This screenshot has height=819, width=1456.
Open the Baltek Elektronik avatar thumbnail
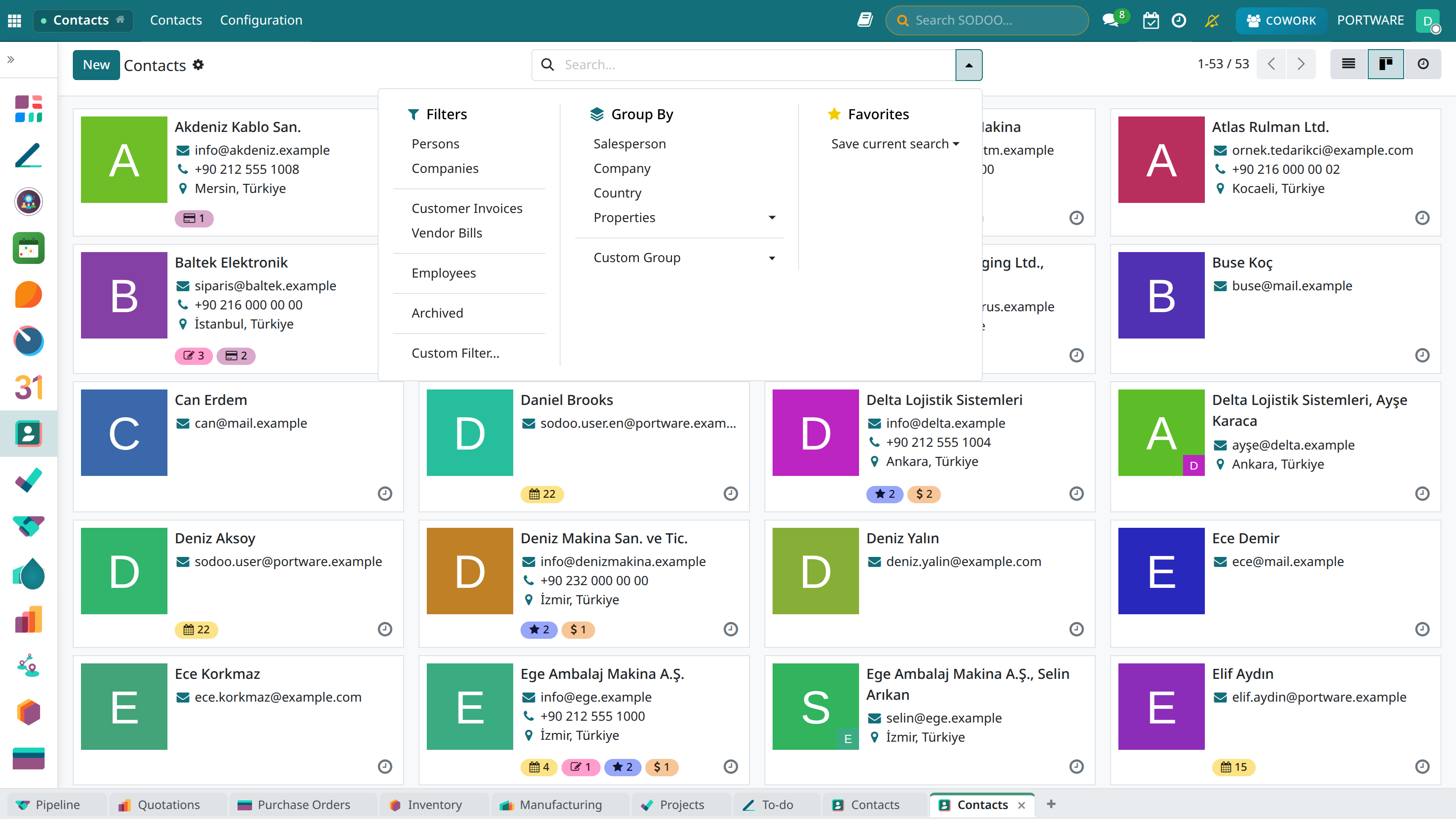click(124, 295)
